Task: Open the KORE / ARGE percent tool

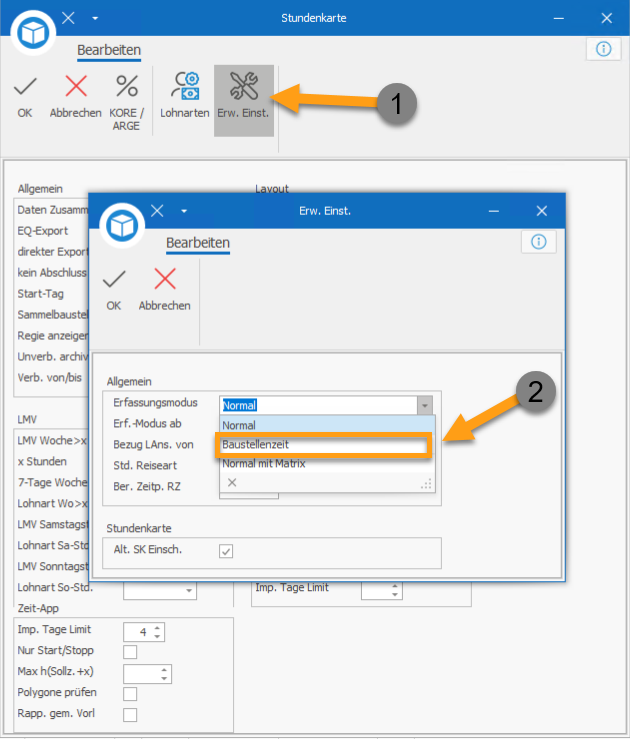Action: tap(127, 87)
